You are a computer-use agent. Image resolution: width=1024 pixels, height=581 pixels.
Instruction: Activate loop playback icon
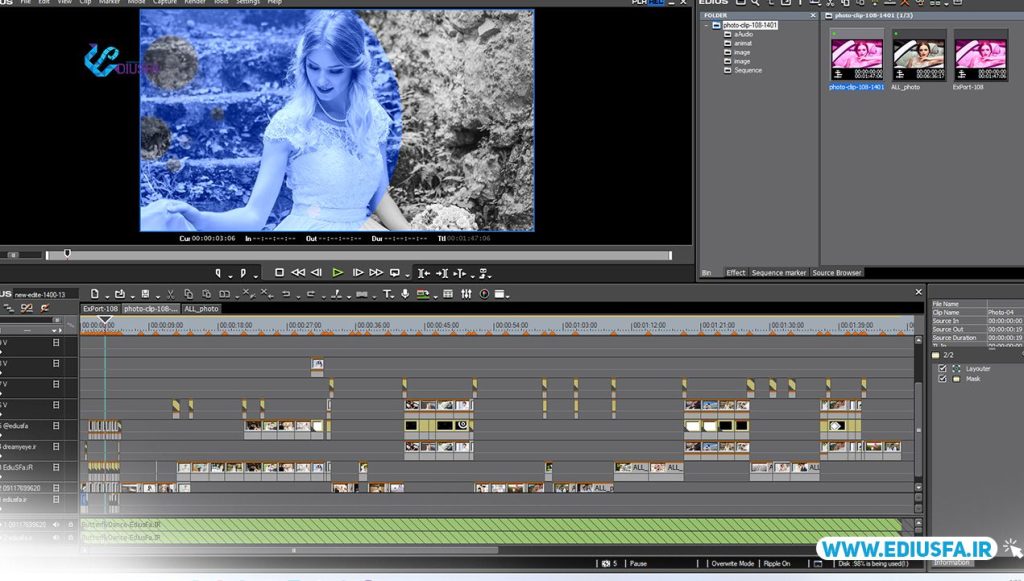[x=395, y=273]
